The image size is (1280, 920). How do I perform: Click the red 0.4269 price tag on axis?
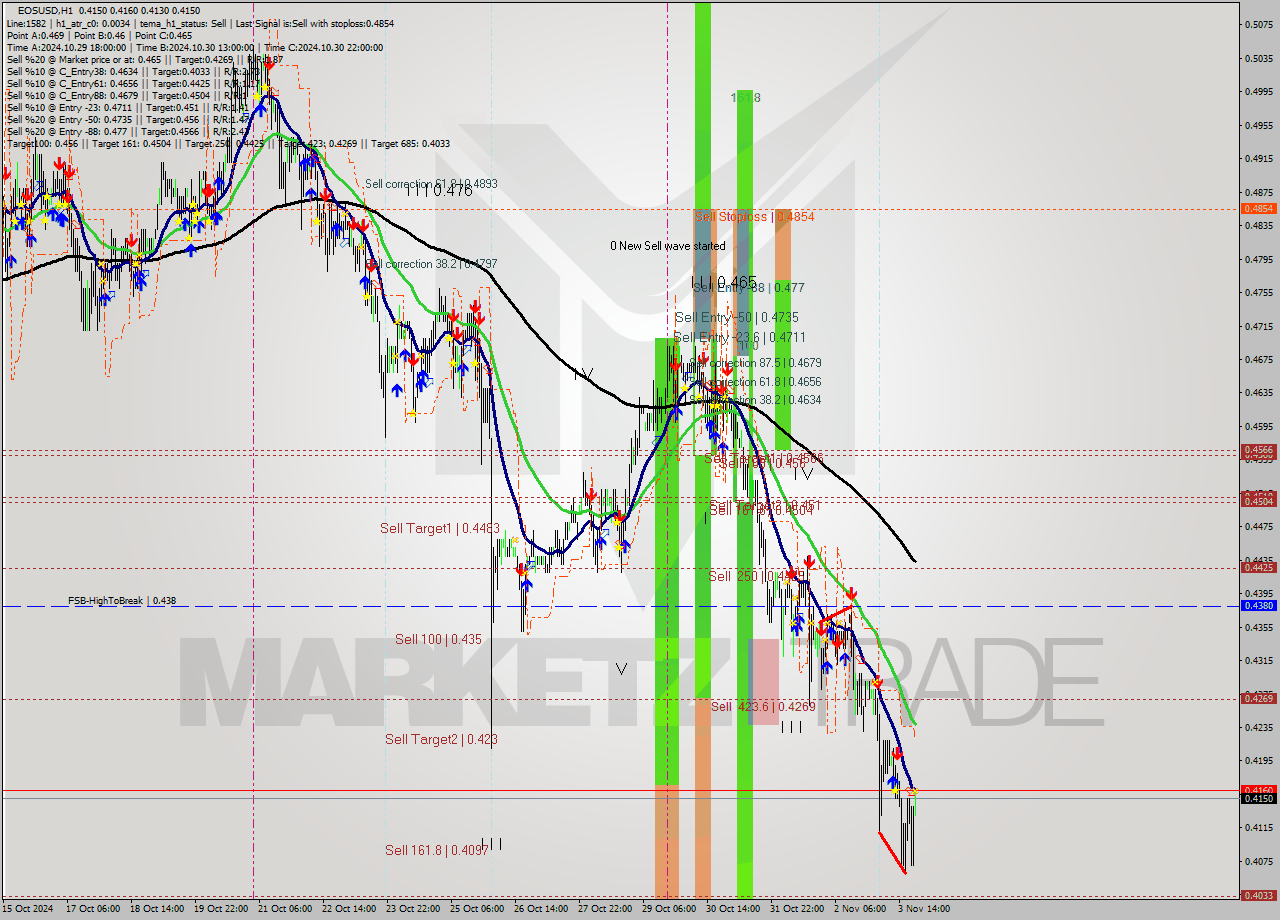(x=1258, y=698)
